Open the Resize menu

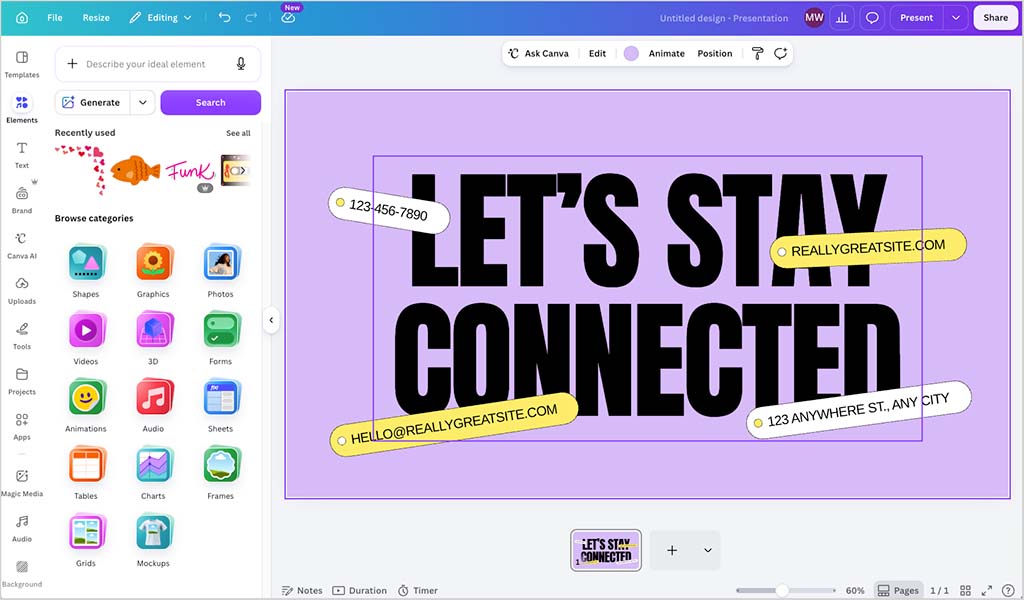coord(96,18)
